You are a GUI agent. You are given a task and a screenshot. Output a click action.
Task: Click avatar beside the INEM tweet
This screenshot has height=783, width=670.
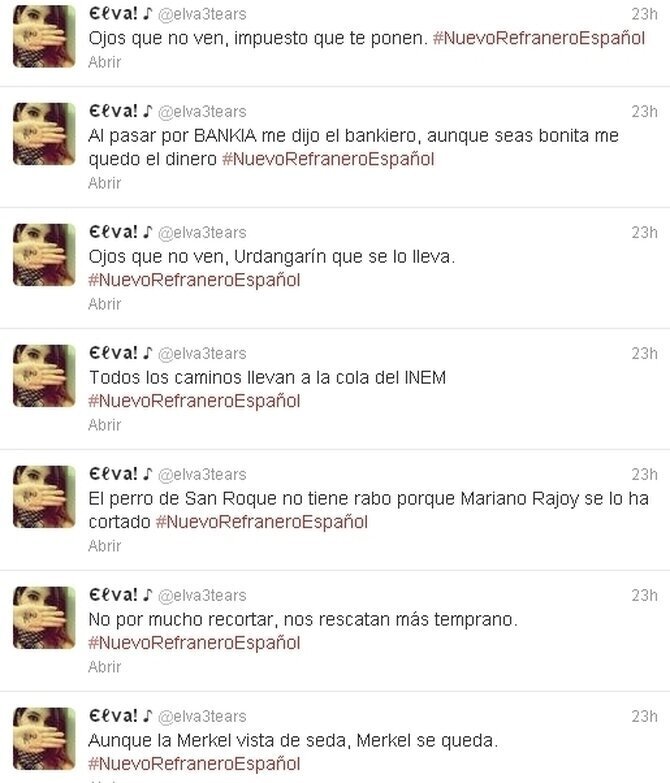pyautogui.click(x=44, y=376)
